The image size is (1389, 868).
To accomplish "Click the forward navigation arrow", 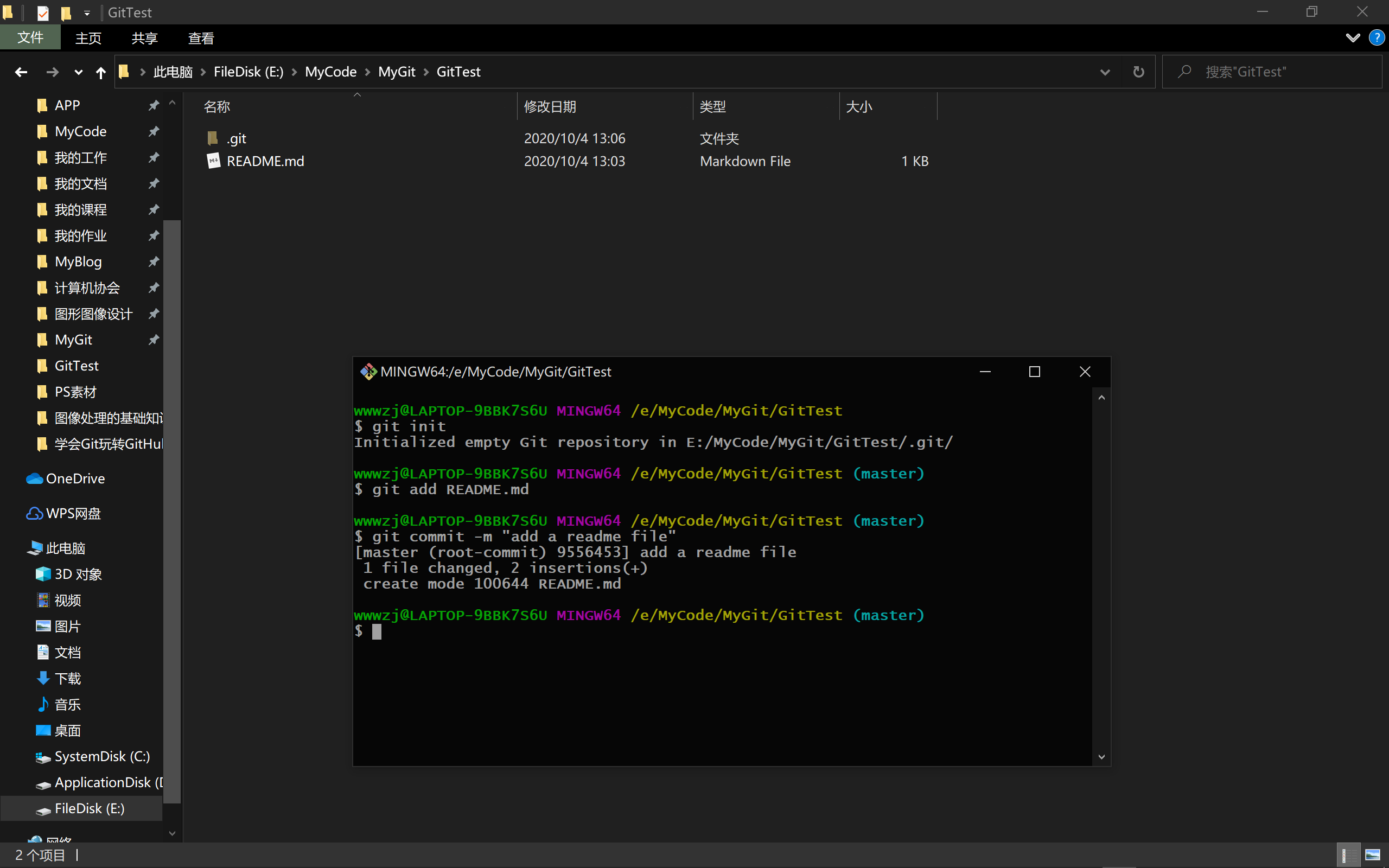I will (x=52, y=72).
